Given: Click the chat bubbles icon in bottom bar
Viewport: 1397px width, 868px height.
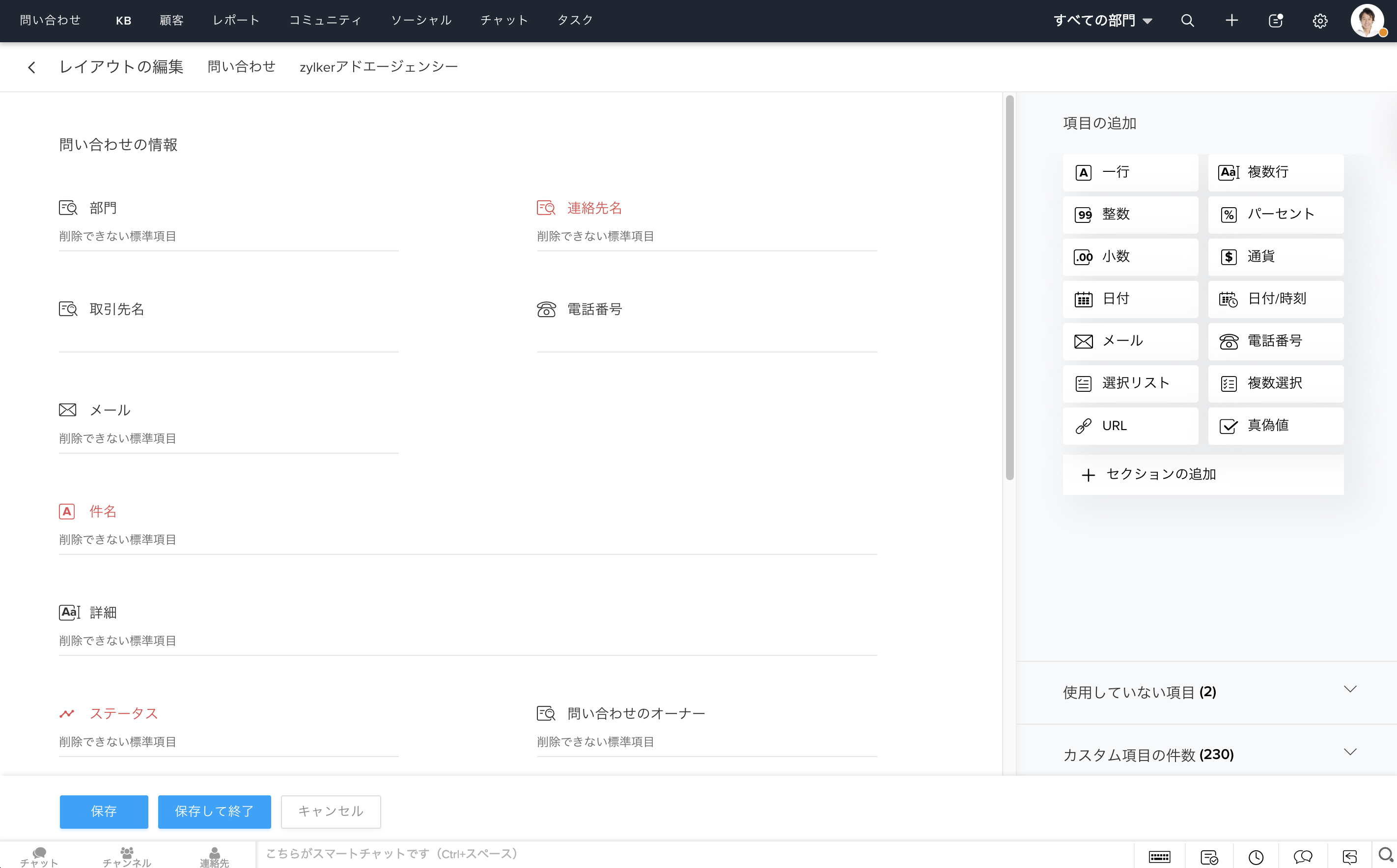Looking at the screenshot, I should 1303,857.
